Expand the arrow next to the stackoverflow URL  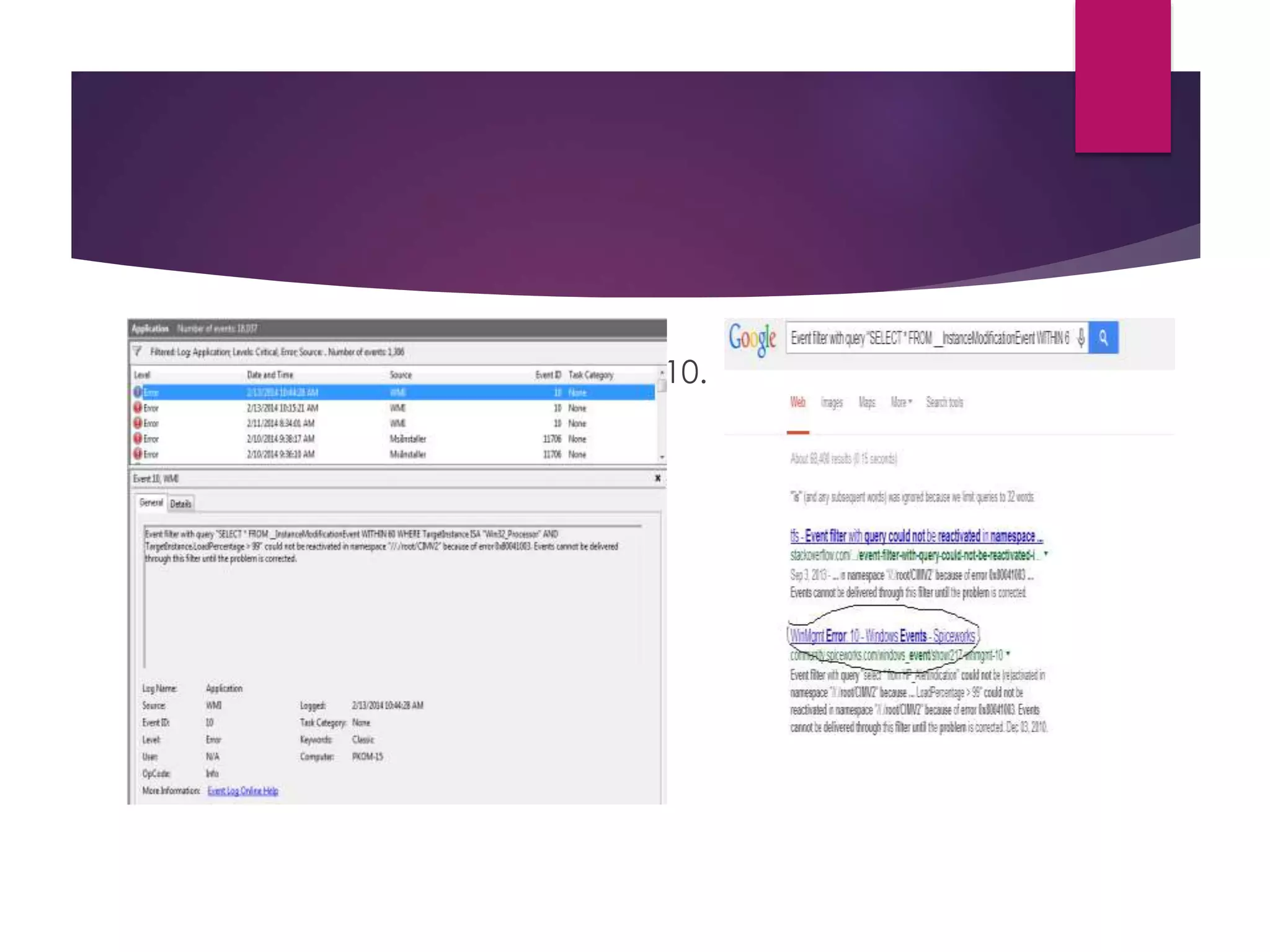pos(1046,553)
